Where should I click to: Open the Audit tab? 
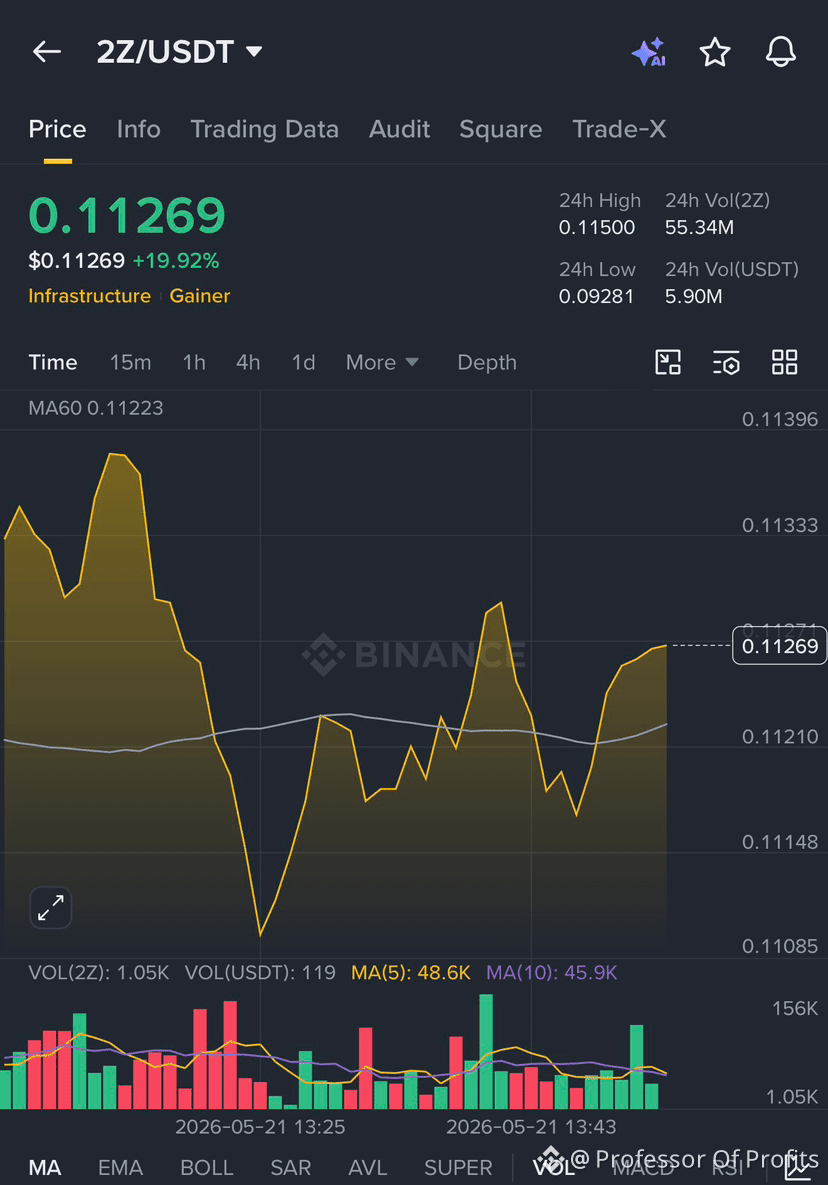click(400, 129)
